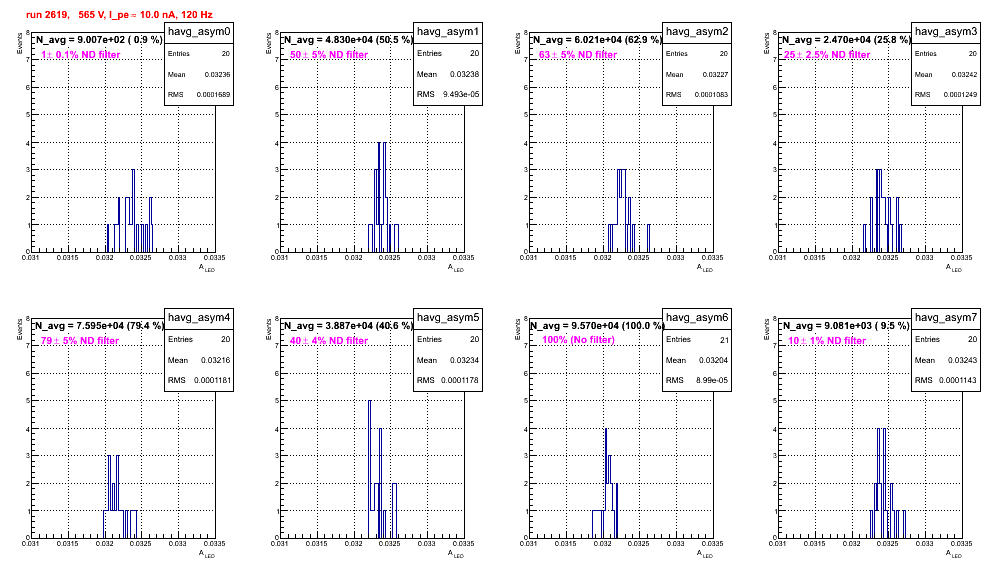Click the magenta "10± 1% ND filter" label
The height and width of the screenshot is (572, 996).
click(x=827, y=341)
